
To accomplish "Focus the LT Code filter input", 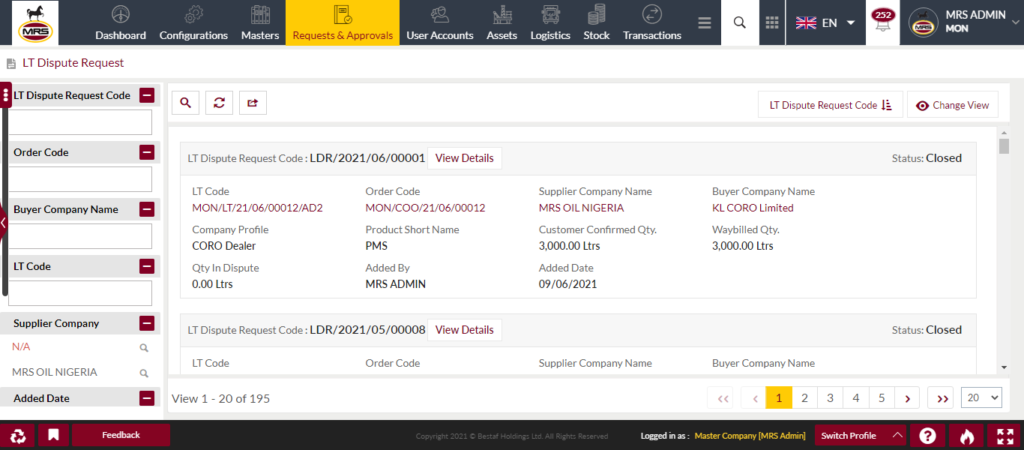I will pyautogui.click(x=80, y=293).
